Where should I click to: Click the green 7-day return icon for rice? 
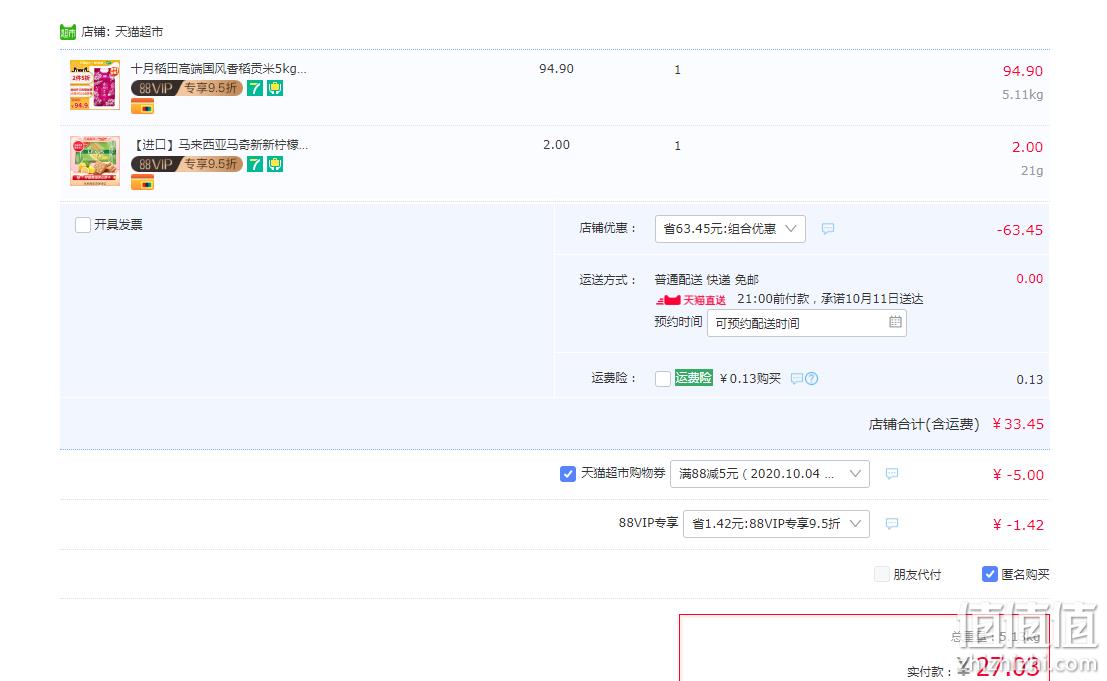click(255, 88)
